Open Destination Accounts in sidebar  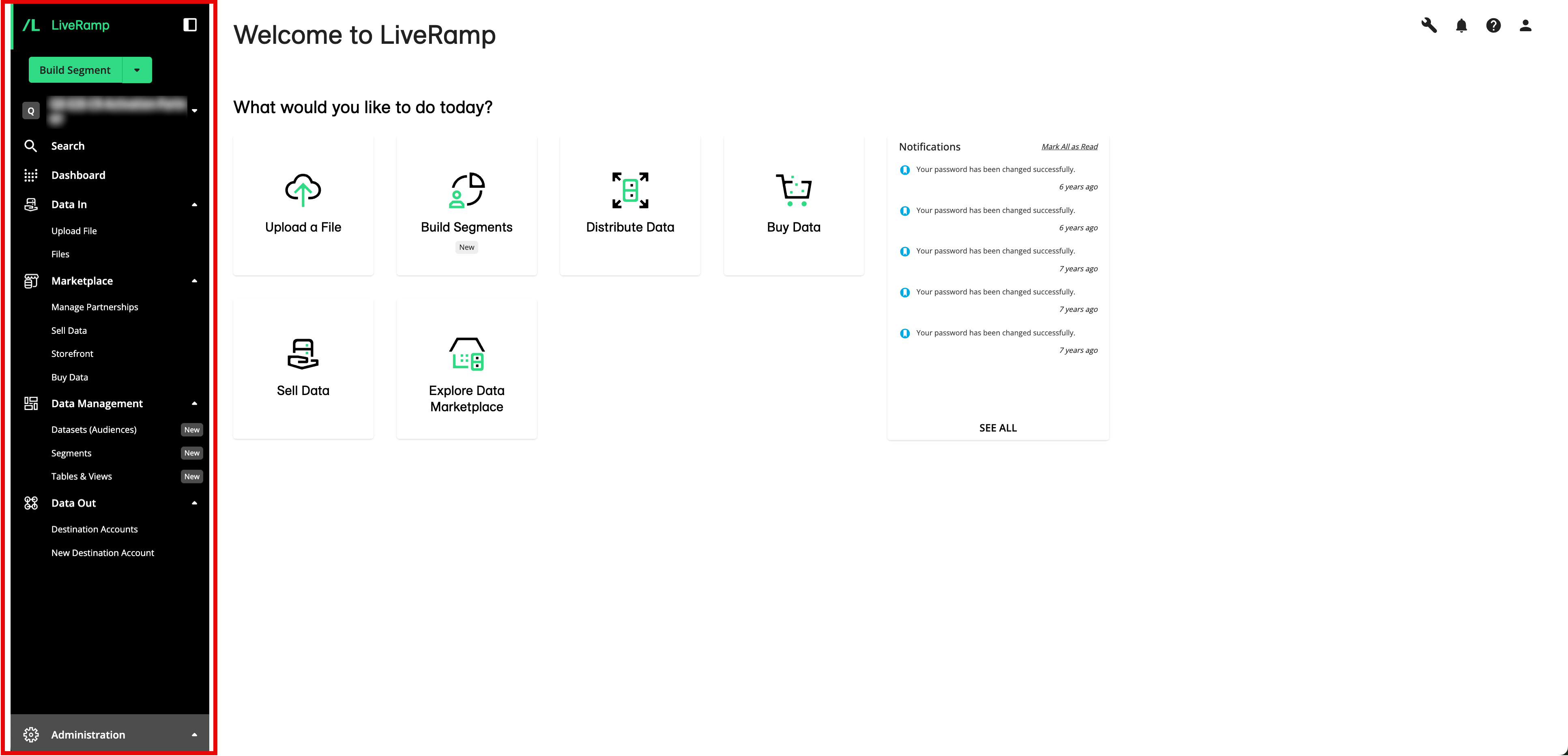click(x=95, y=530)
